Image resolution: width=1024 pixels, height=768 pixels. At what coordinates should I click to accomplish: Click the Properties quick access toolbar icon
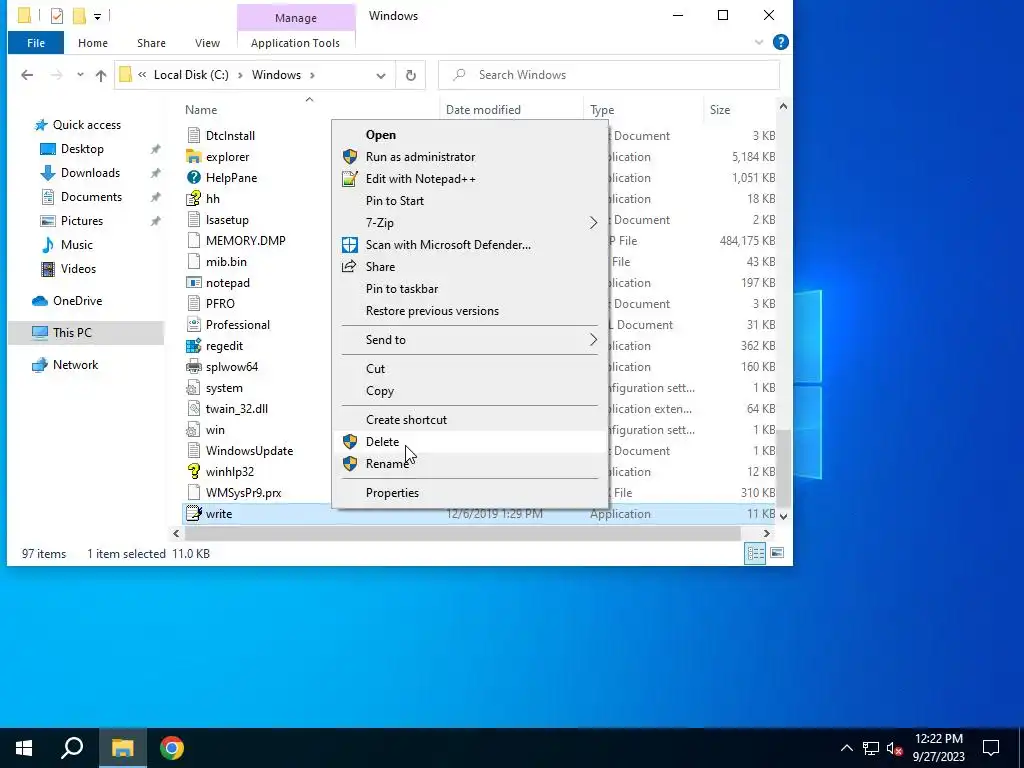57,16
